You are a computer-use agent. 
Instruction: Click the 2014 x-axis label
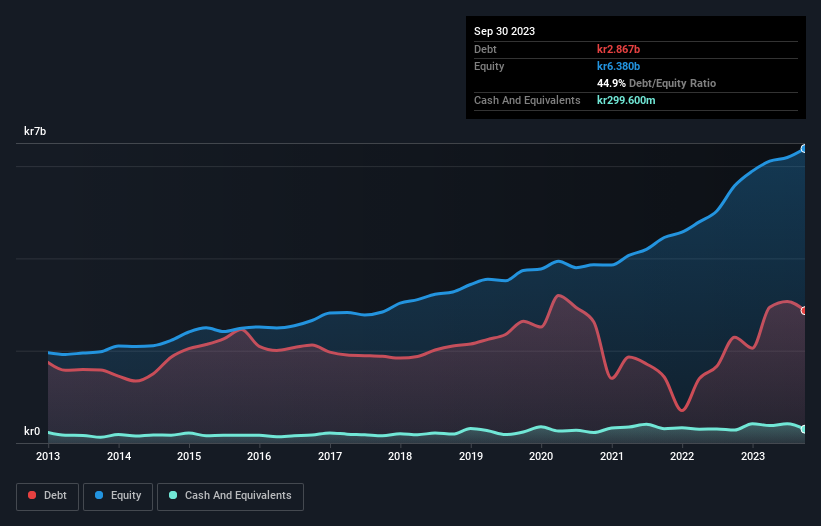pos(119,456)
